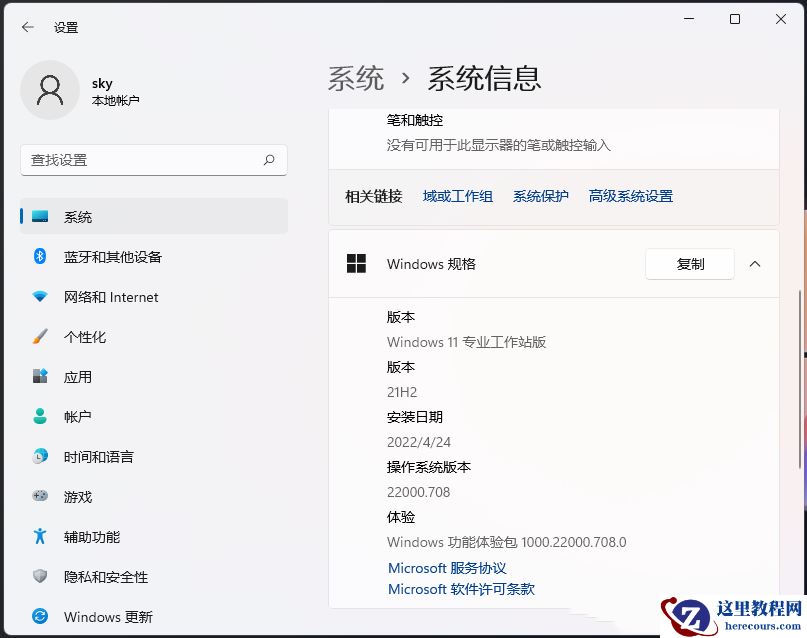Navigate to 系统 via breadcrumb
807x638 pixels.
355,77
